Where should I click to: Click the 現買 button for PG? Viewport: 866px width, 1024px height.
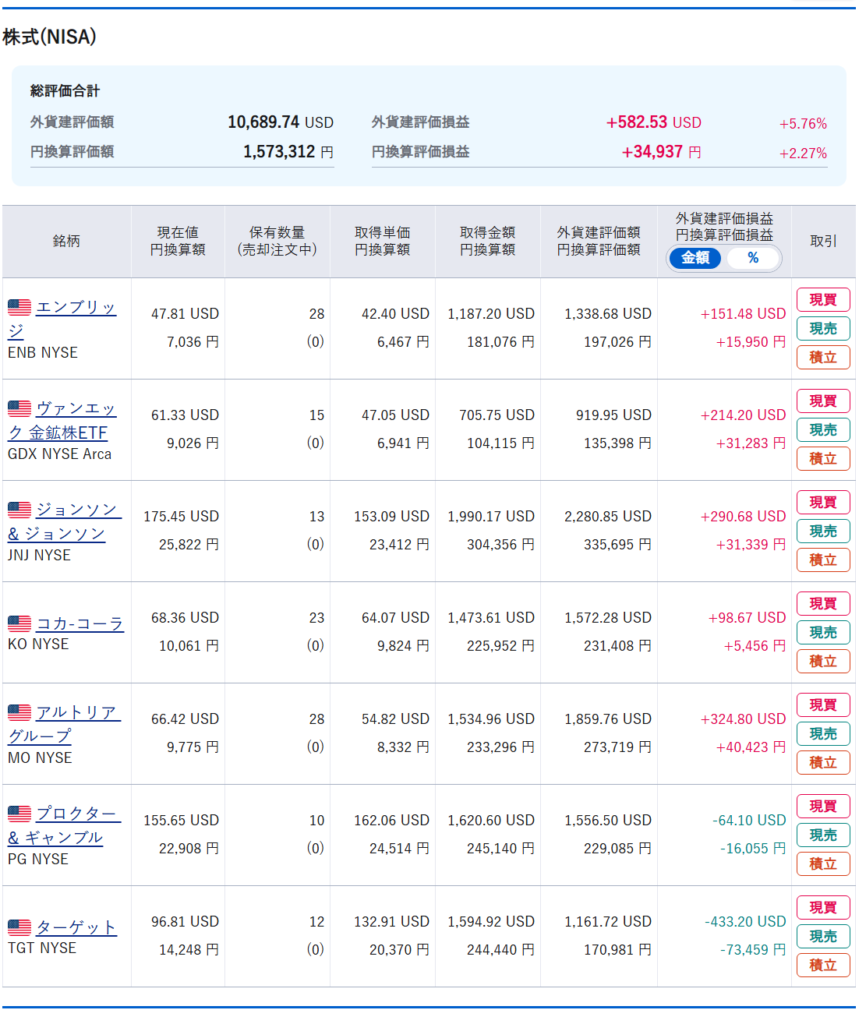tap(823, 806)
